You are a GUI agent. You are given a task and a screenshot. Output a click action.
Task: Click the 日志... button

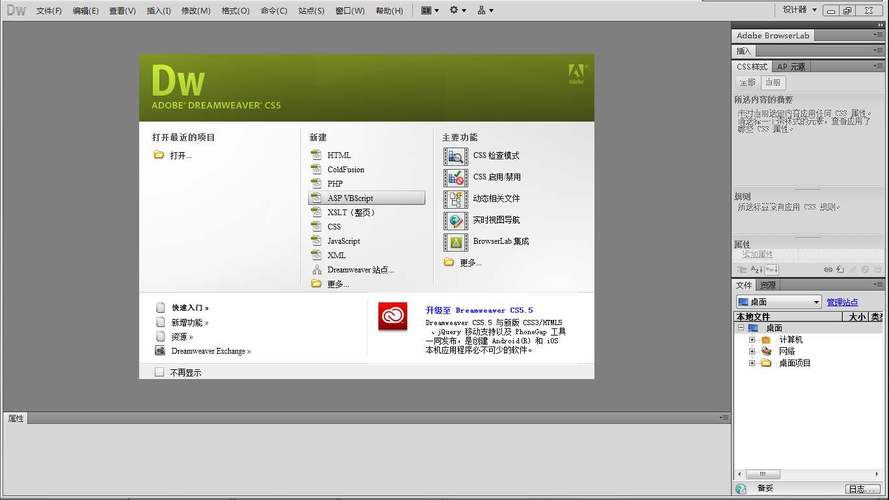point(863,489)
